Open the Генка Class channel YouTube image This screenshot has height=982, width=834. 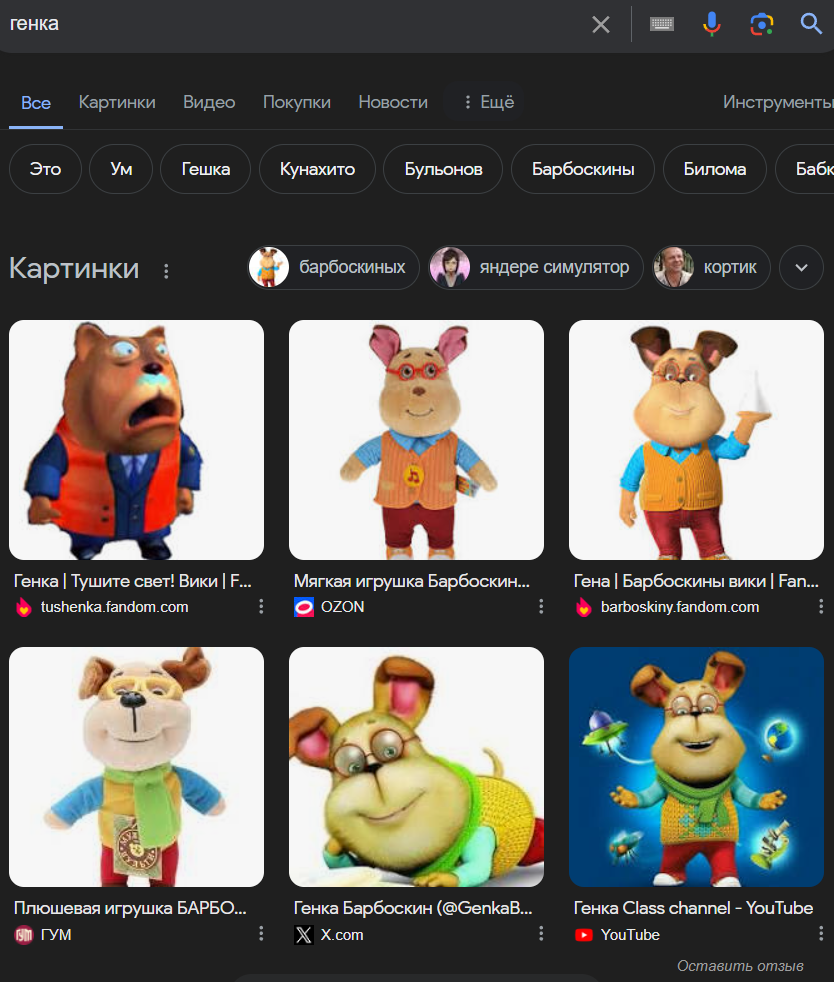pos(696,767)
